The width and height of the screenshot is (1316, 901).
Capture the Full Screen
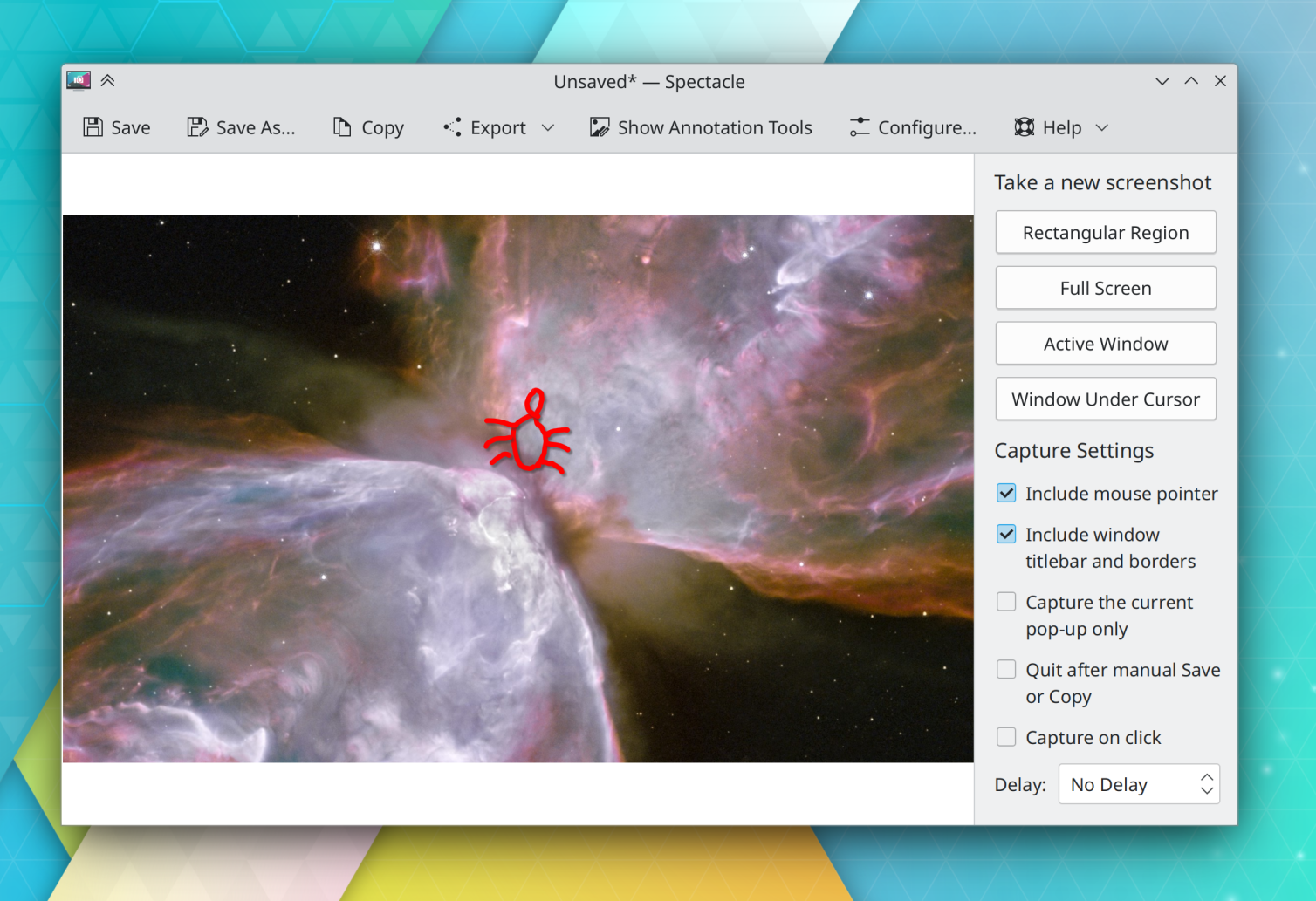pos(1105,288)
